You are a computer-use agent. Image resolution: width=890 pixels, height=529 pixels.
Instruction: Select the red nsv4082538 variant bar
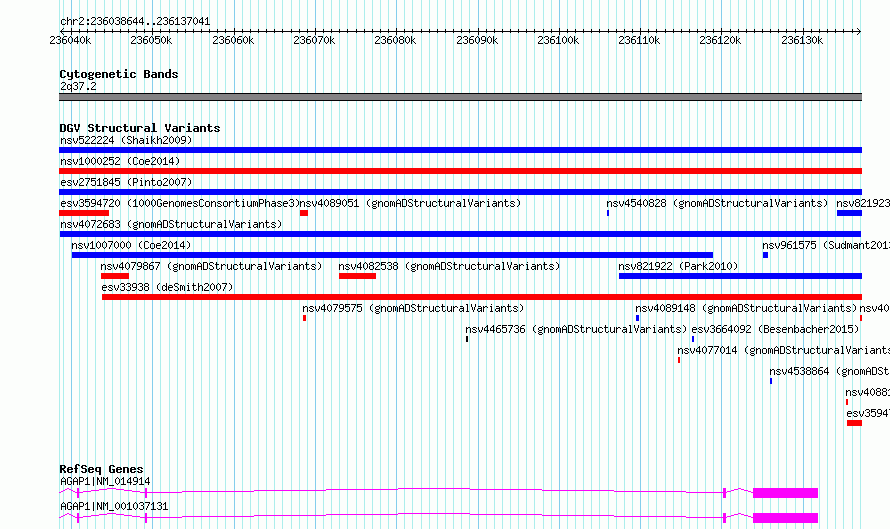[x=357, y=276]
